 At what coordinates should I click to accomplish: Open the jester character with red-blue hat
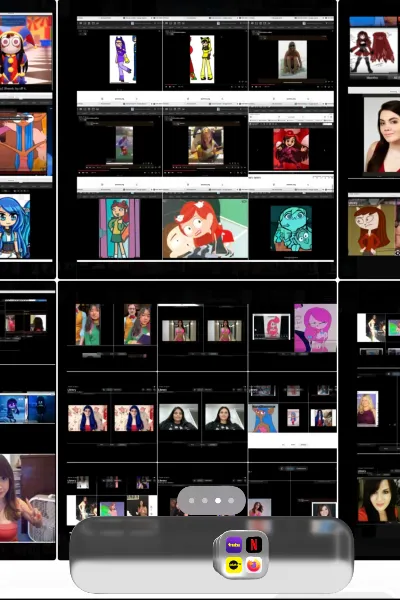point(26,50)
